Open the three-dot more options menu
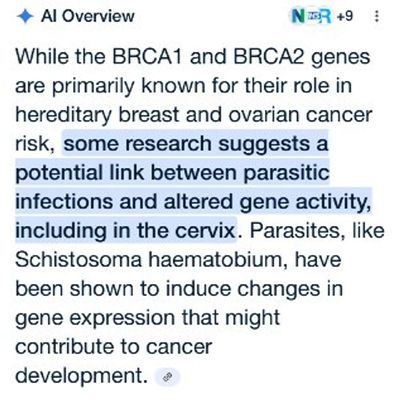Screen dimensions: 400x404 tap(377, 16)
